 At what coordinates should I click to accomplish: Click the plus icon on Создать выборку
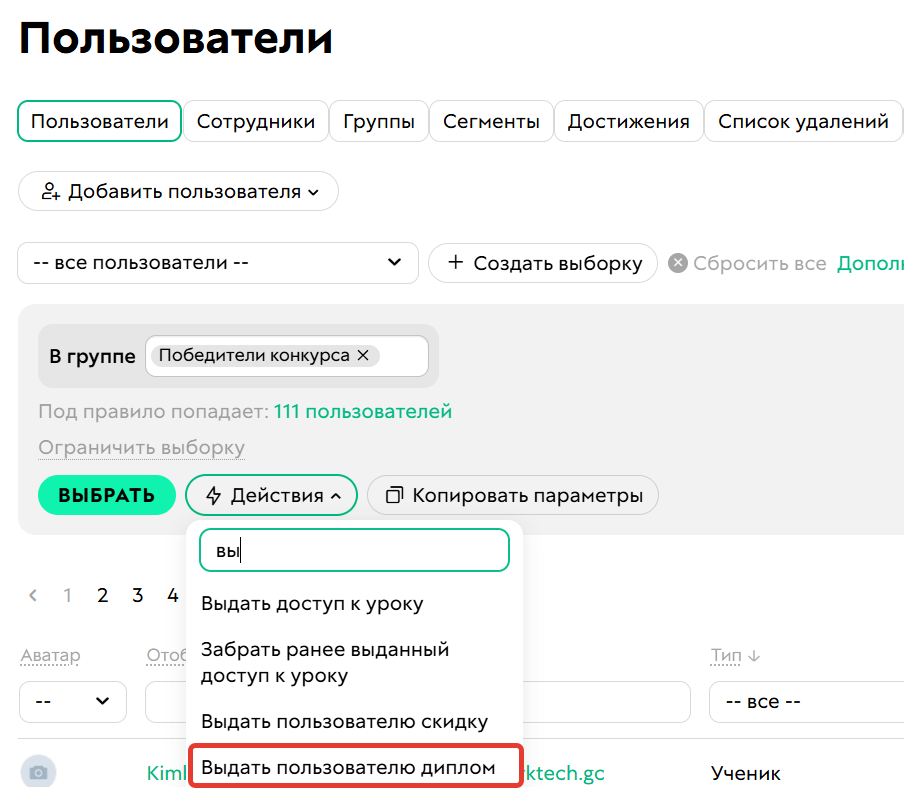point(456,263)
